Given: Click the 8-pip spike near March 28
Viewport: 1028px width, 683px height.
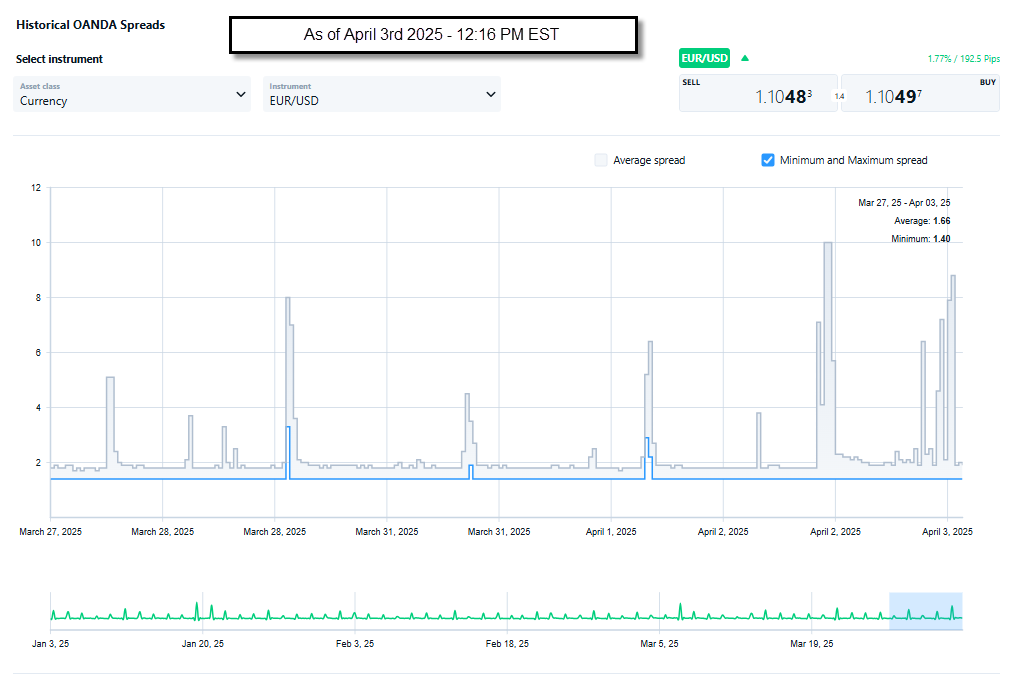Looking at the screenshot, I should pos(288,330).
